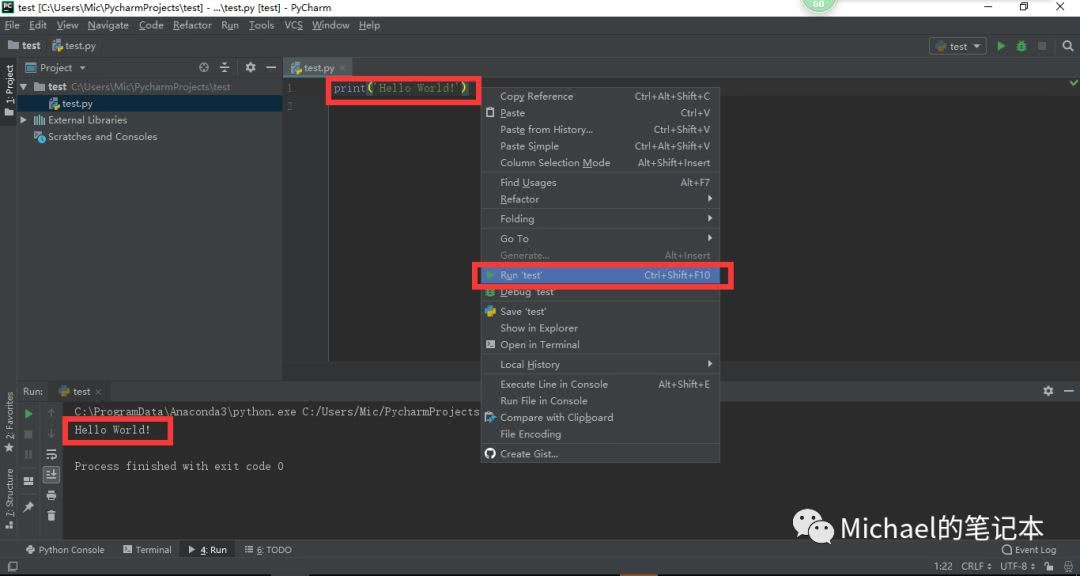The height and width of the screenshot is (576, 1080).
Task: Rerun 'test' with Run panel green arrow
Action: coord(29,413)
